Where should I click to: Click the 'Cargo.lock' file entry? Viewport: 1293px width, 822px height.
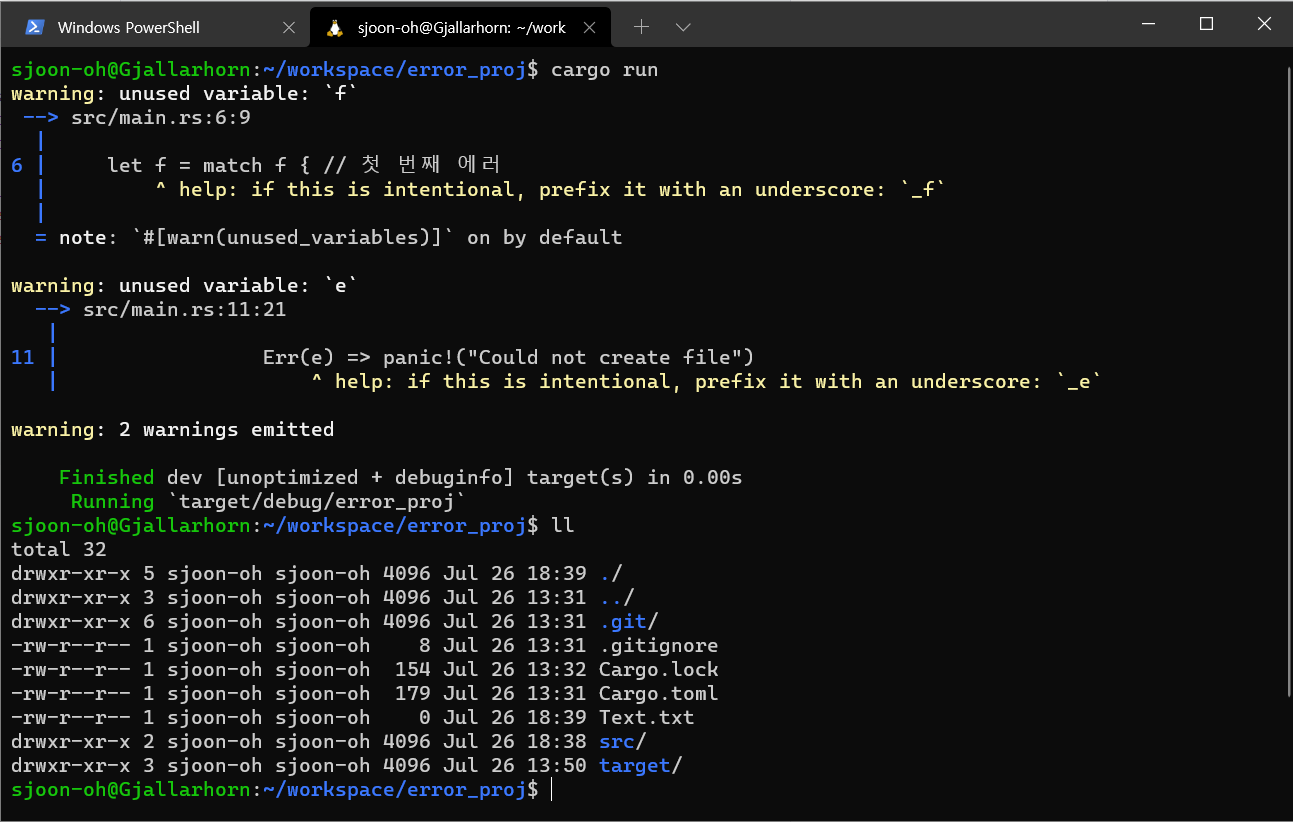(659, 669)
